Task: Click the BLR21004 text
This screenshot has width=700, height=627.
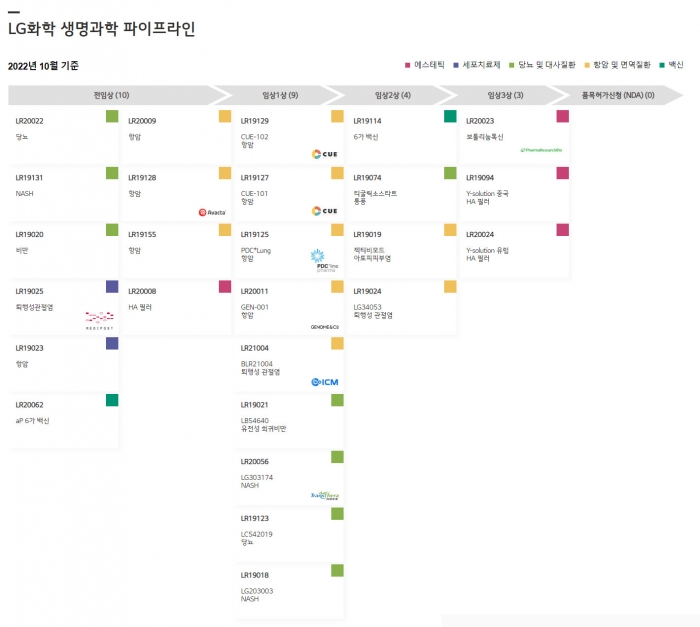Action: [257, 364]
